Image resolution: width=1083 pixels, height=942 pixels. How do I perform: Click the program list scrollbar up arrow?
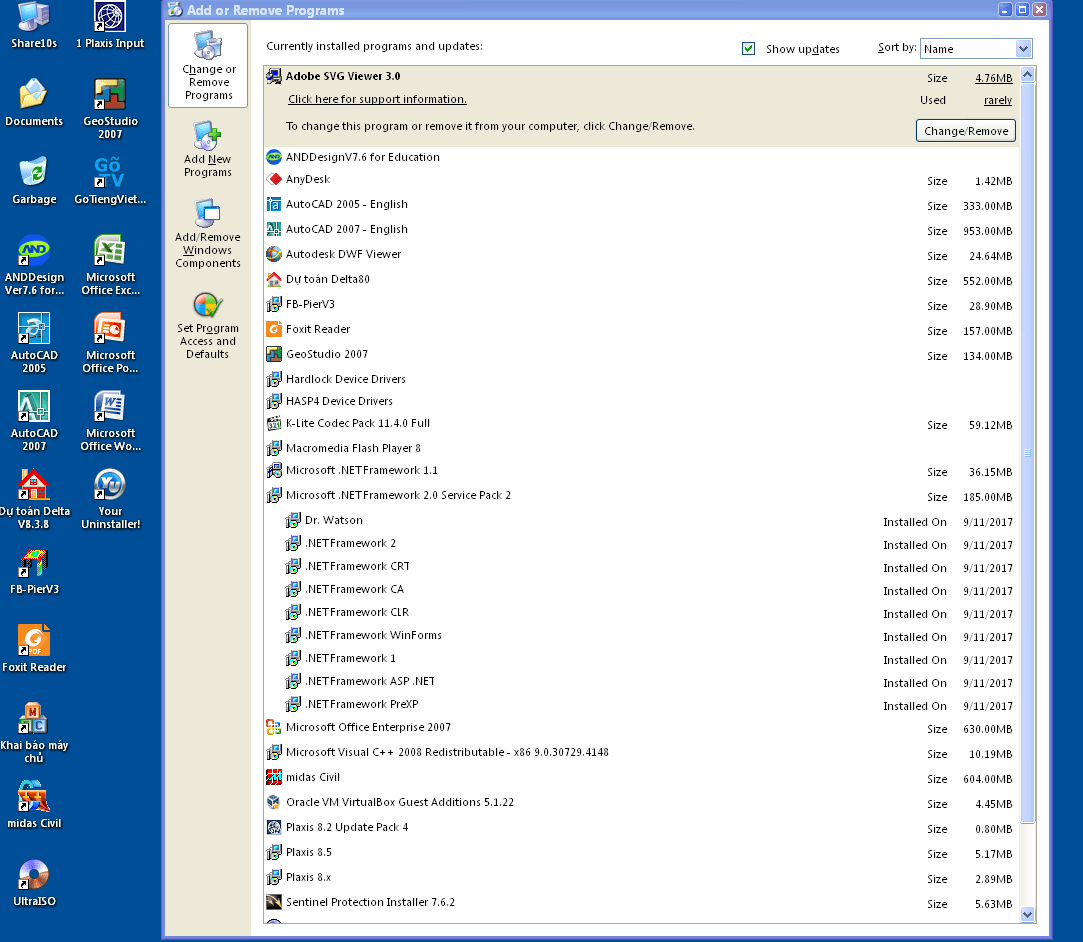1027,75
